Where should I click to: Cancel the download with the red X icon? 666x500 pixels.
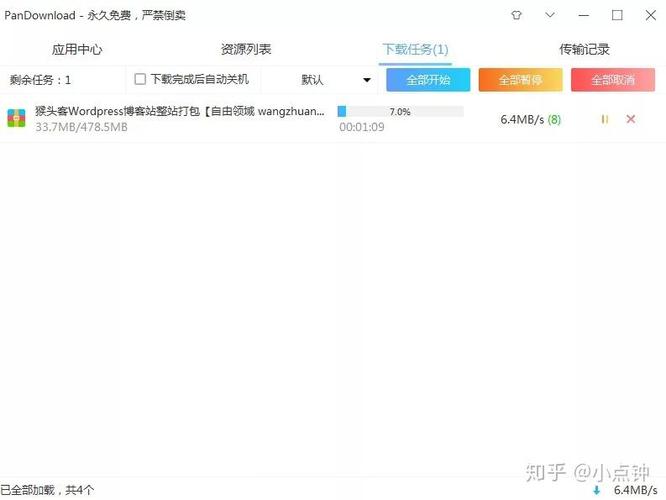(x=630, y=119)
